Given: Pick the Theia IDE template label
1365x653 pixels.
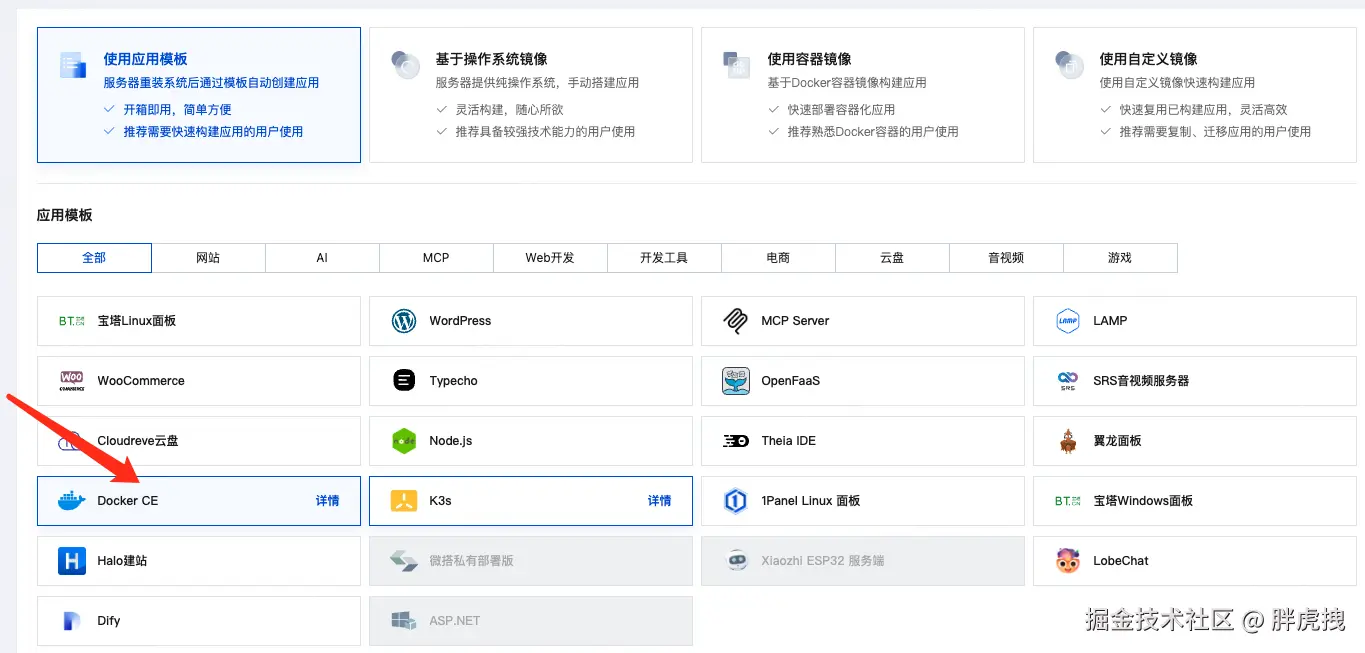Looking at the screenshot, I should click(789, 441).
